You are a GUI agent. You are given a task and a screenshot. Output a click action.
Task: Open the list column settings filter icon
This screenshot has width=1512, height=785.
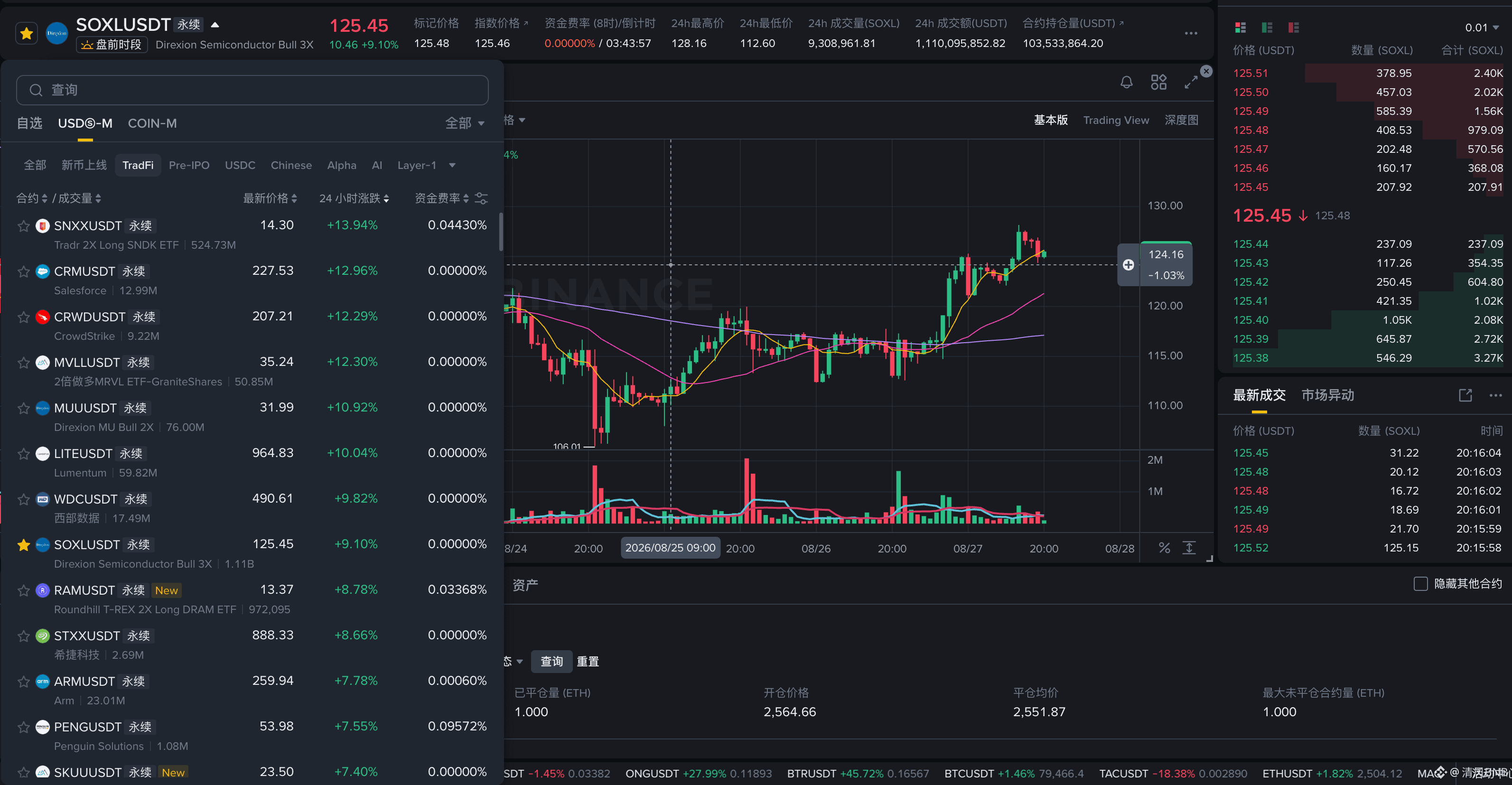coord(481,198)
